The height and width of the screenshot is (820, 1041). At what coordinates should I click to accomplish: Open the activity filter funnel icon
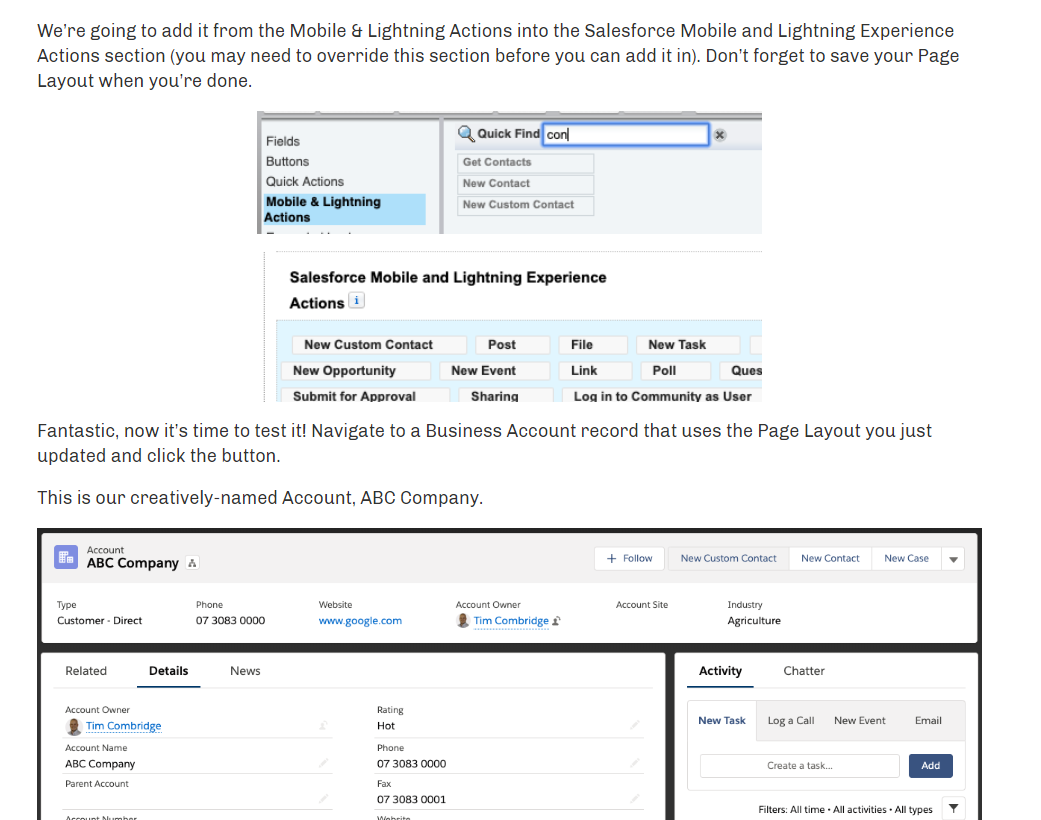point(953,809)
